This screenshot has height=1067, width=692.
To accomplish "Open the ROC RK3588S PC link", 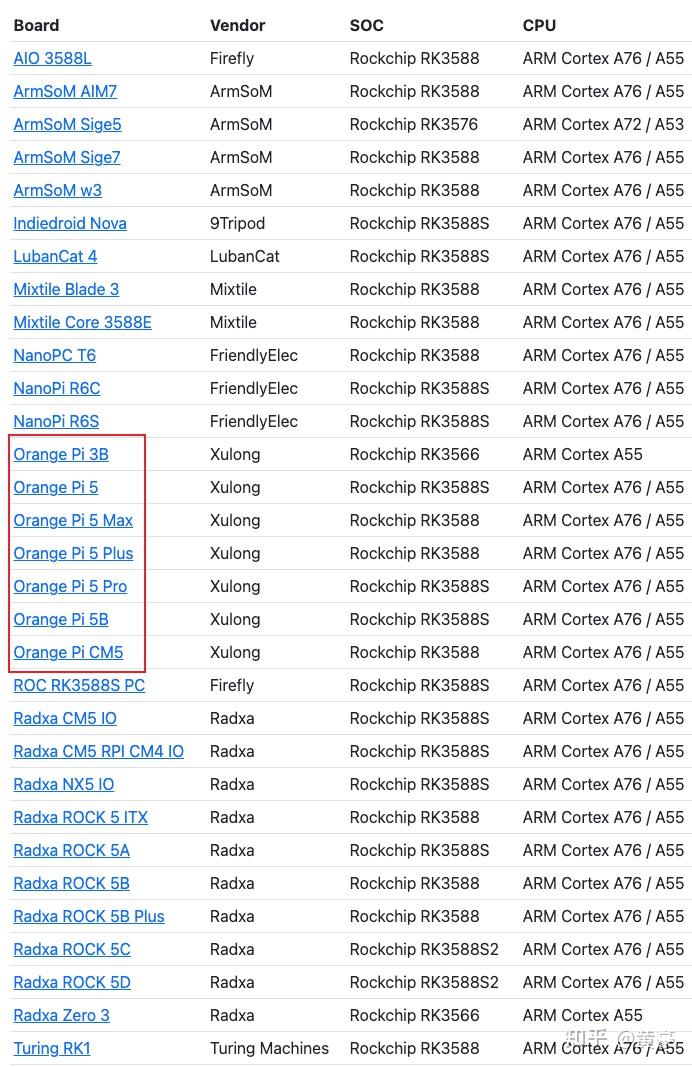I will click(79, 685).
